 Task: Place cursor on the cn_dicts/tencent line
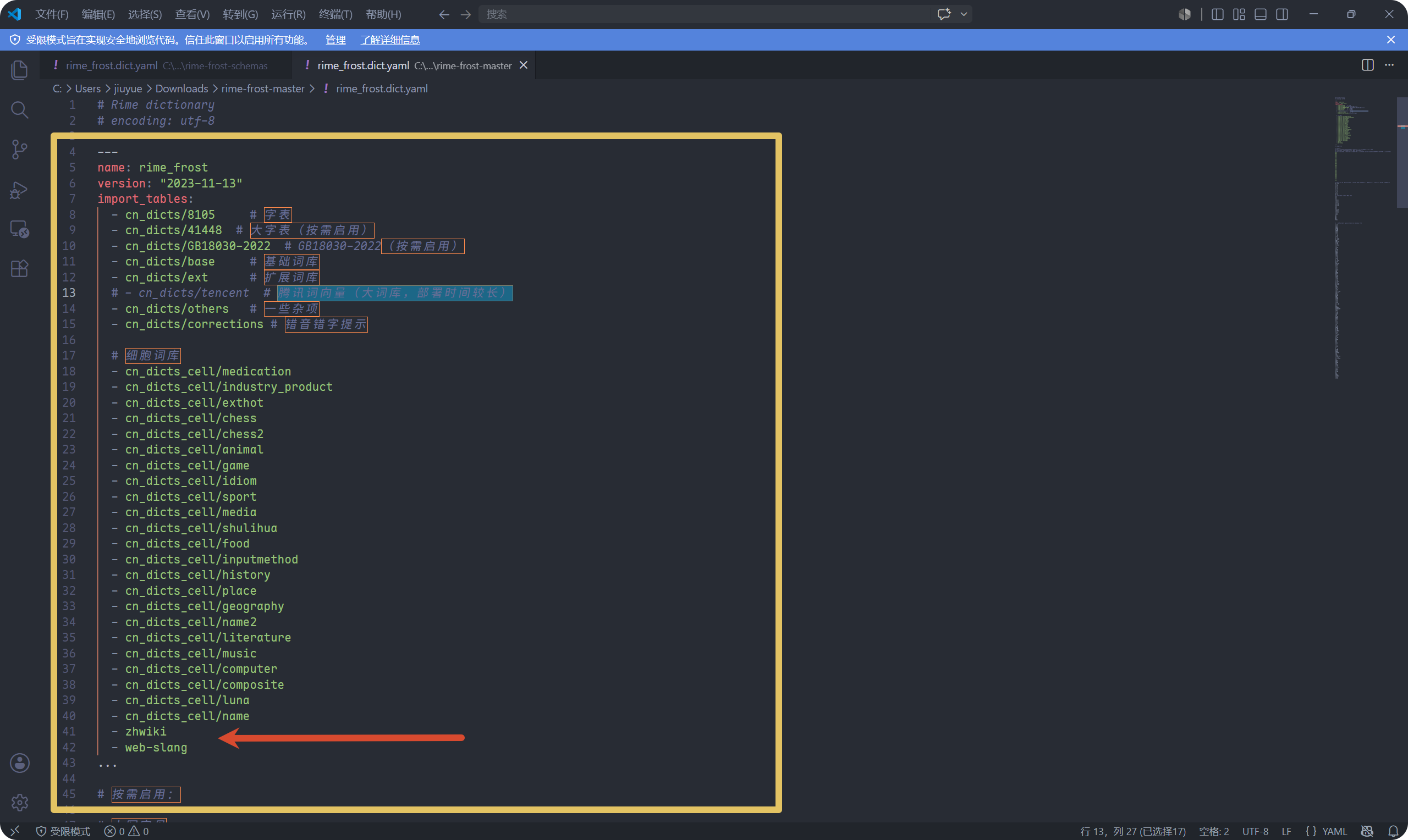[x=311, y=292]
